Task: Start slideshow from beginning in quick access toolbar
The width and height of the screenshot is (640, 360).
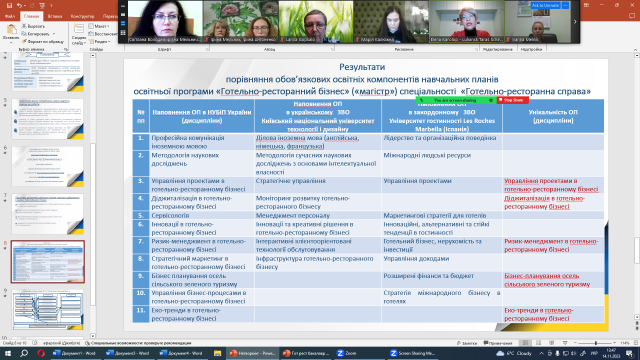Action: (42, 6)
